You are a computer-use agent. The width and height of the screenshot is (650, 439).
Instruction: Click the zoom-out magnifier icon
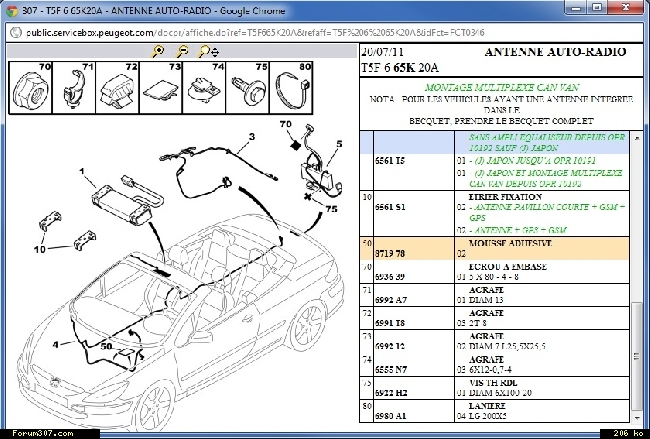pos(182,51)
